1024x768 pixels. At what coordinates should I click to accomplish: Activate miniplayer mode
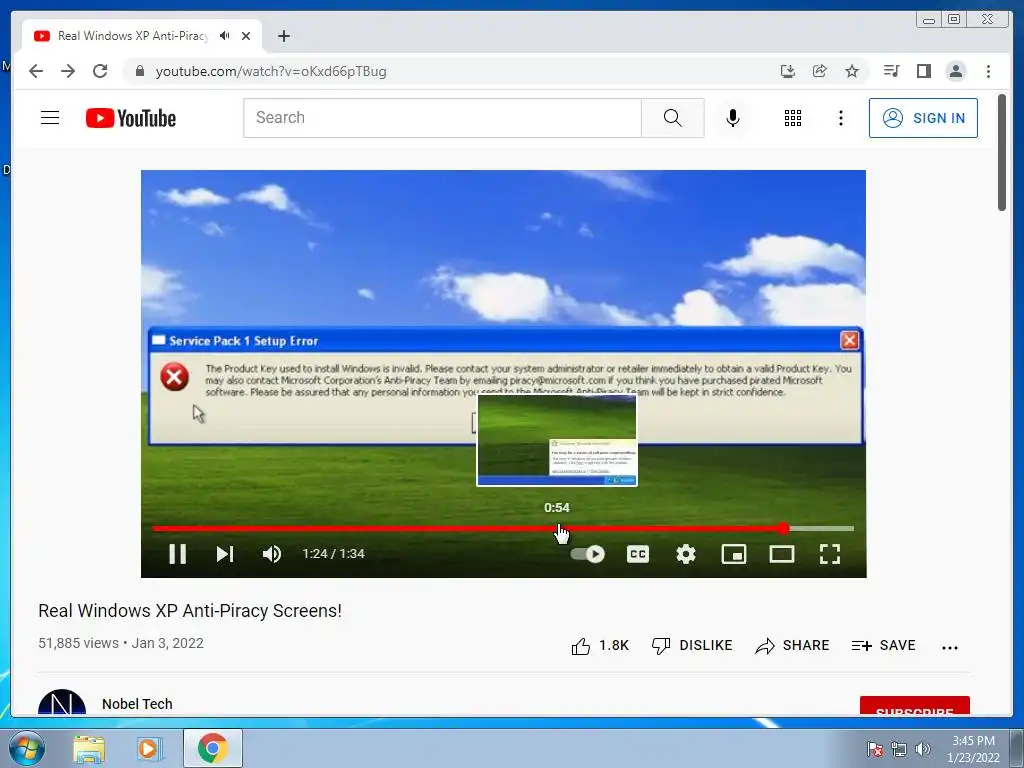pos(733,554)
